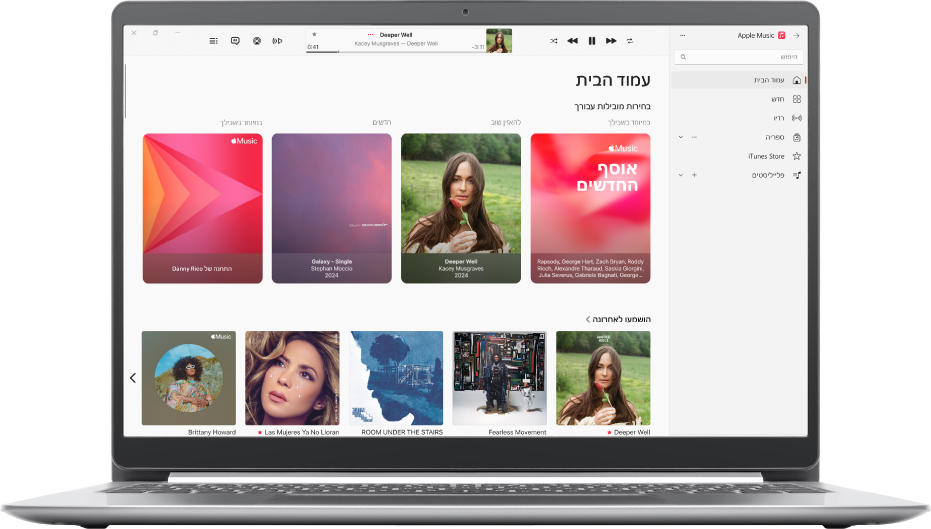
Task: Click the red Apple Music app icon
Action: pyautogui.click(x=781, y=36)
